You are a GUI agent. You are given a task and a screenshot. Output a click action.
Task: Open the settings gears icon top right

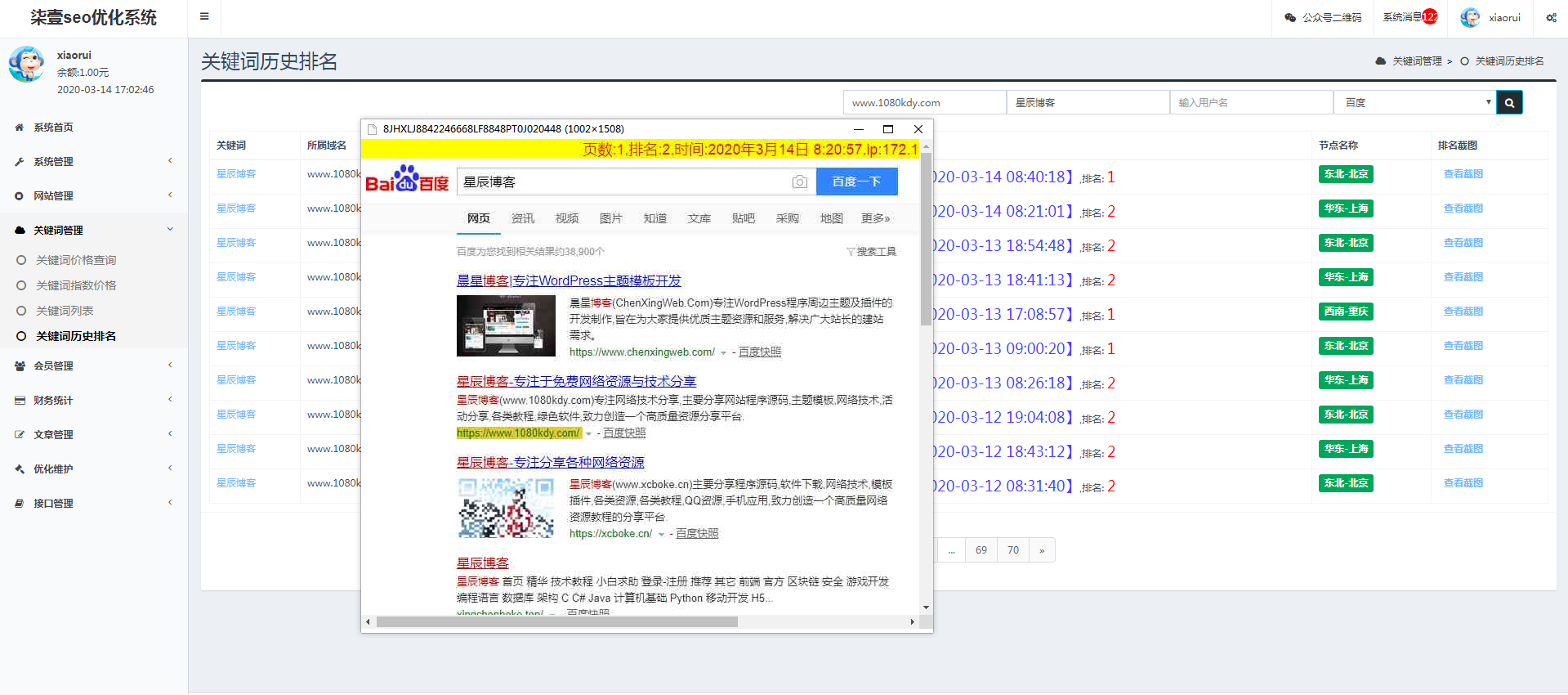coord(1551,17)
